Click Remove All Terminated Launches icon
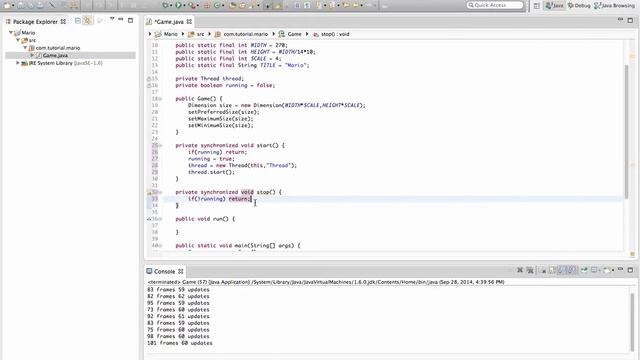Screen dimensions: 640x360 [530, 270]
